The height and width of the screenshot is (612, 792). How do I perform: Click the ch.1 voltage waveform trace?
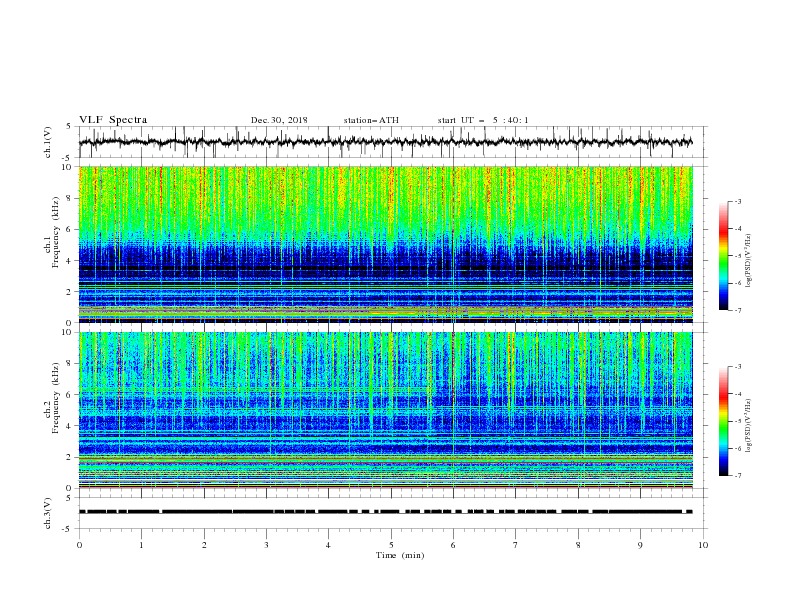[385, 142]
